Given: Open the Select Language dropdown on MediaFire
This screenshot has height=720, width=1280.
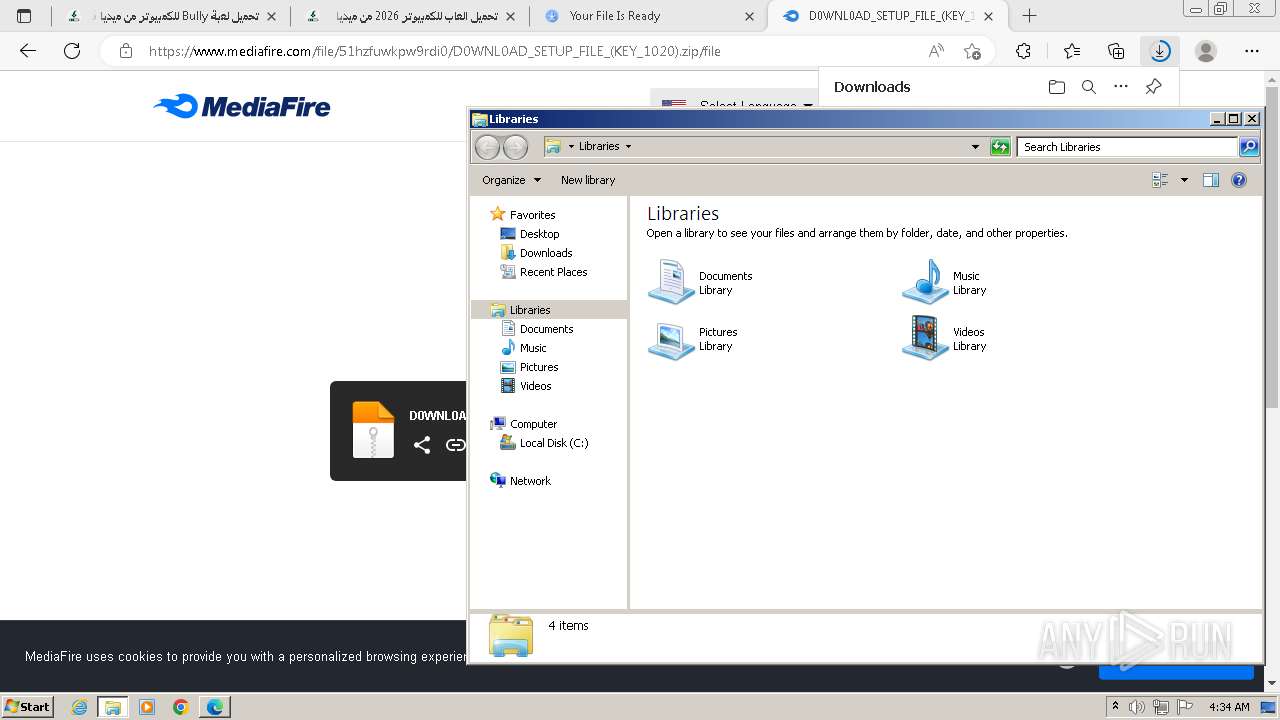Looking at the screenshot, I should 738,105.
